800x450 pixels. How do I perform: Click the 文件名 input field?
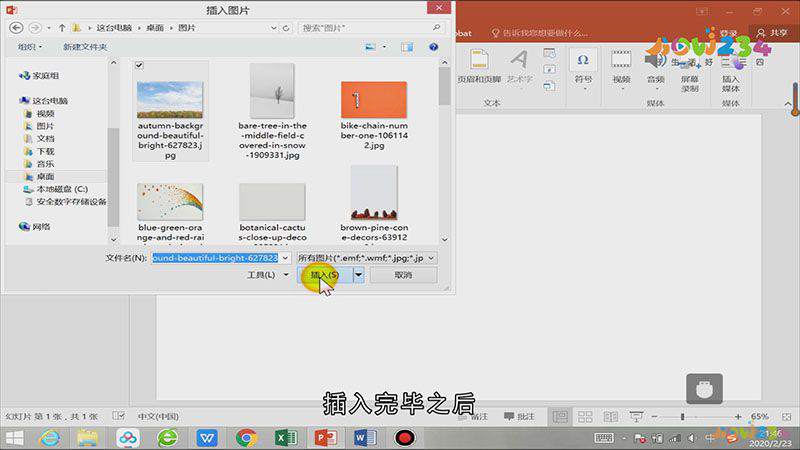215,258
